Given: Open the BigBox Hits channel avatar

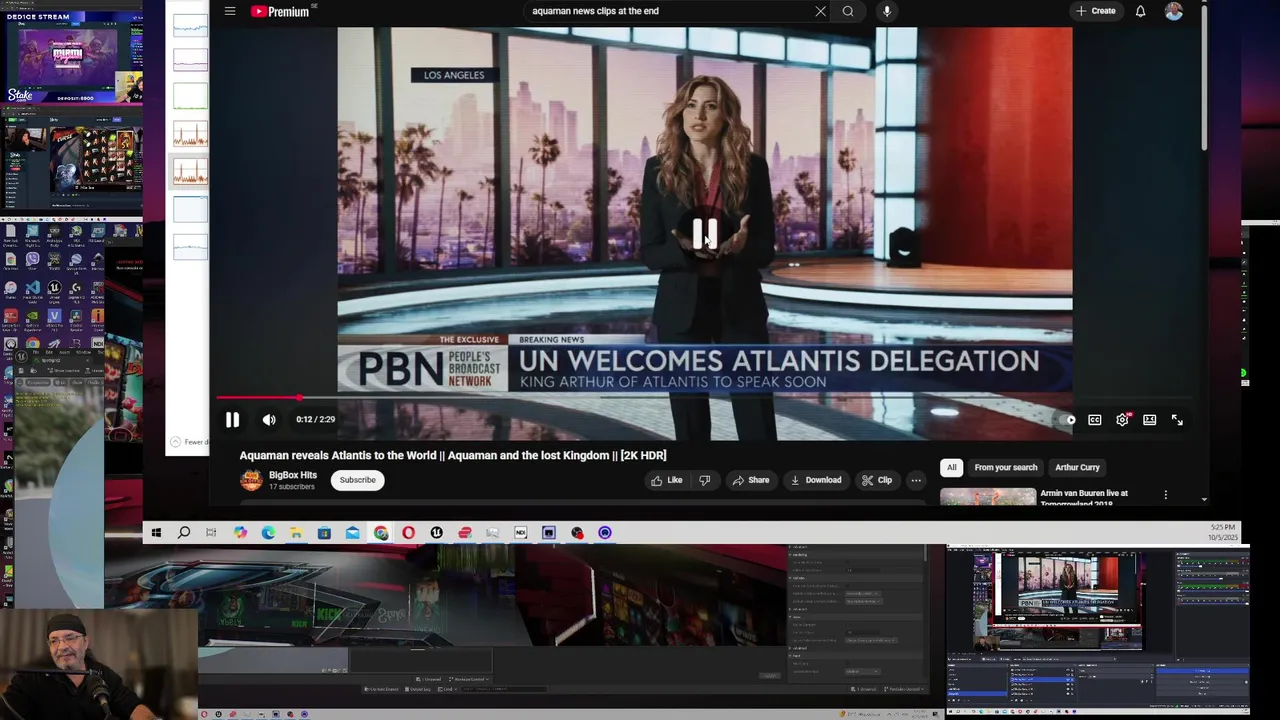Looking at the screenshot, I should tap(251, 480).
